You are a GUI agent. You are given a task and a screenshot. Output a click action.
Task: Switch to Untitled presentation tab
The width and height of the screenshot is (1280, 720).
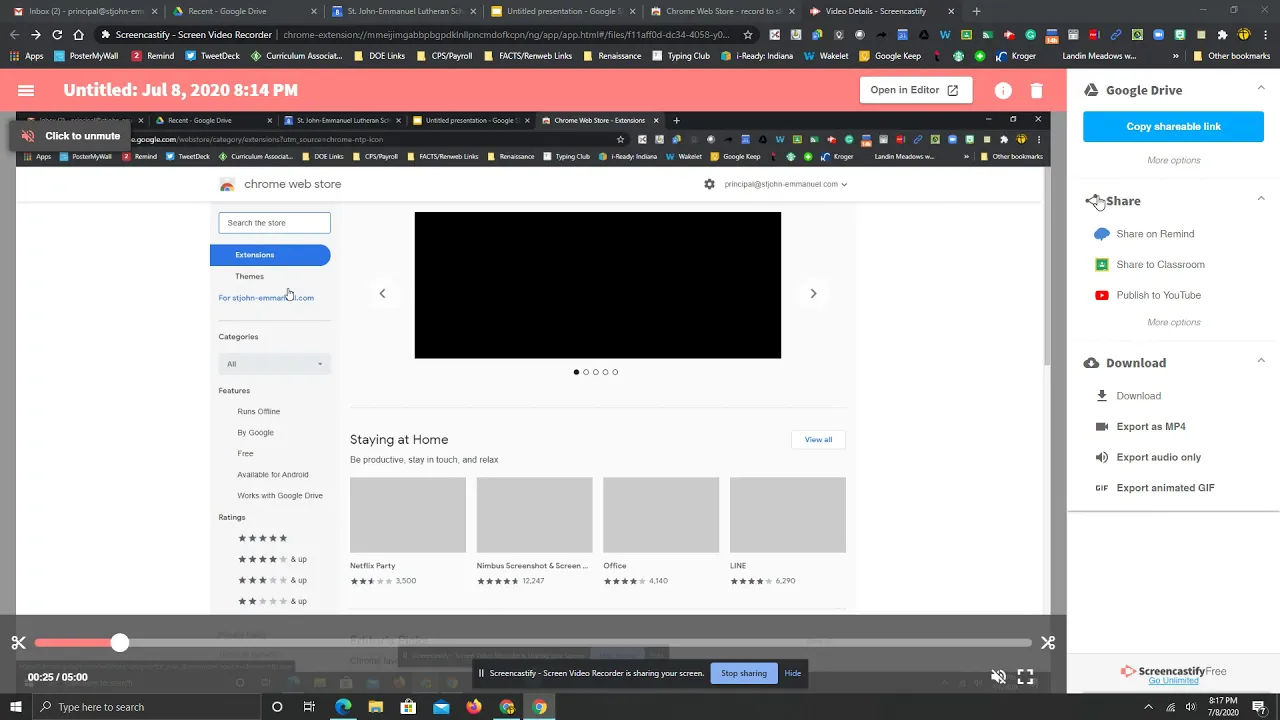pyautogui.click(x=564, y=11)
